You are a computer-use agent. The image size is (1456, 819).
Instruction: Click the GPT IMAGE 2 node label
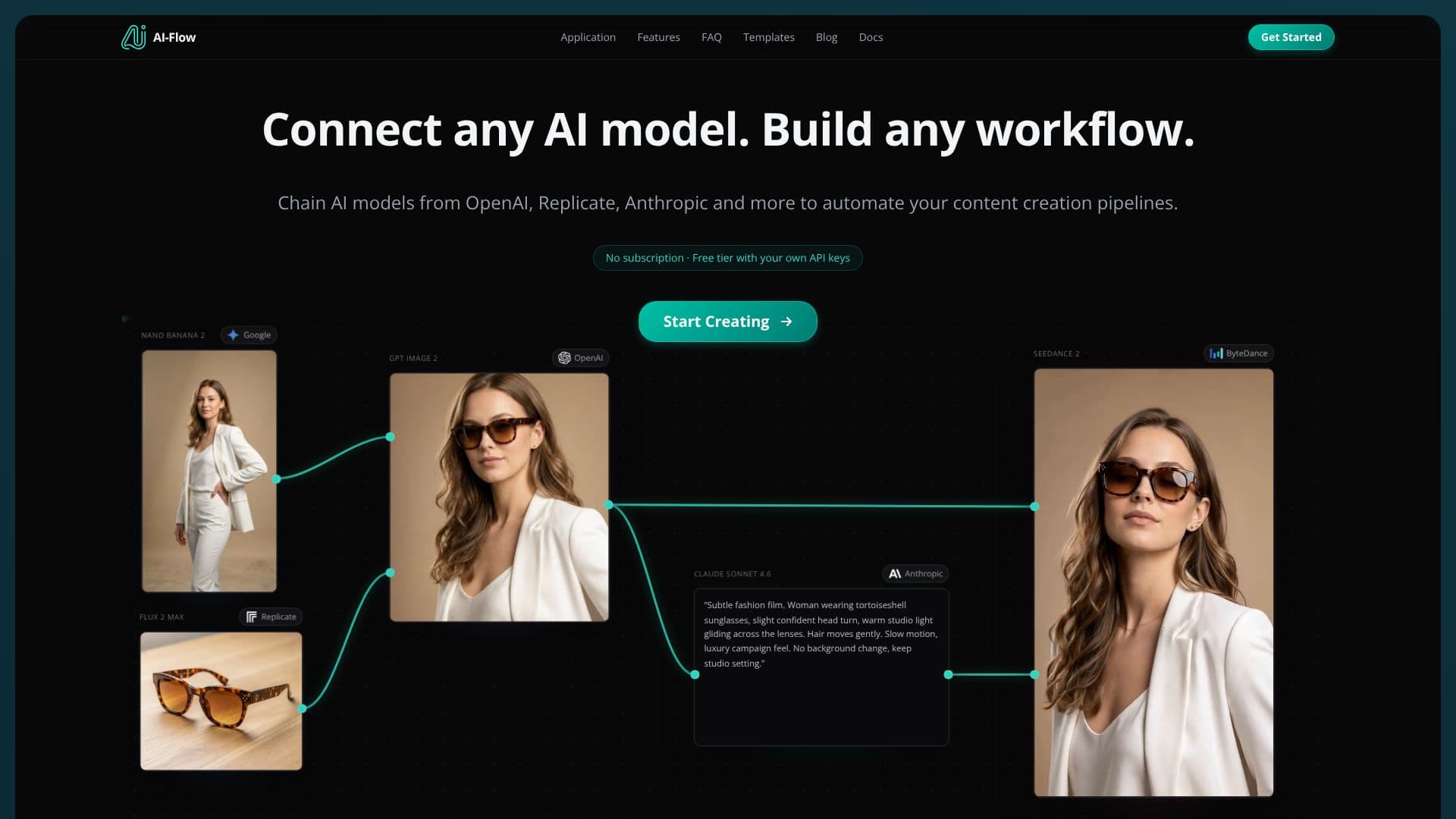tap(413, 358)
